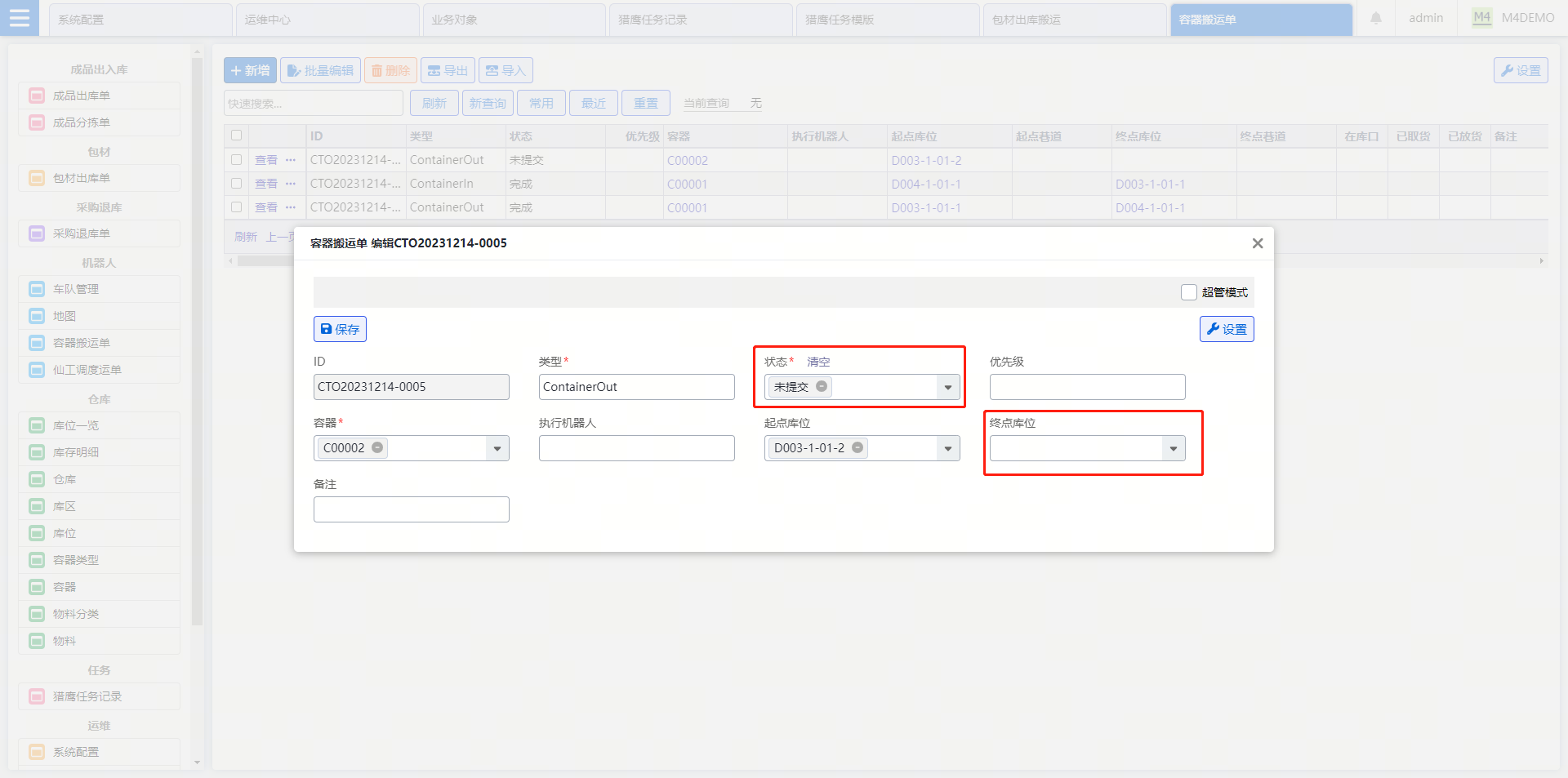The height and width of the screenshot is (778, 1568).
Task: Close the edit dialog with X
Action: pos(1258,243)
